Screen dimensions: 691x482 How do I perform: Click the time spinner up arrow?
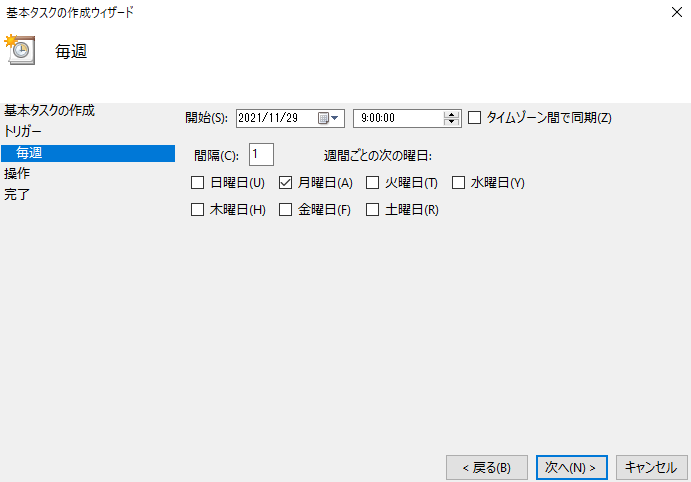pos(451,115)
